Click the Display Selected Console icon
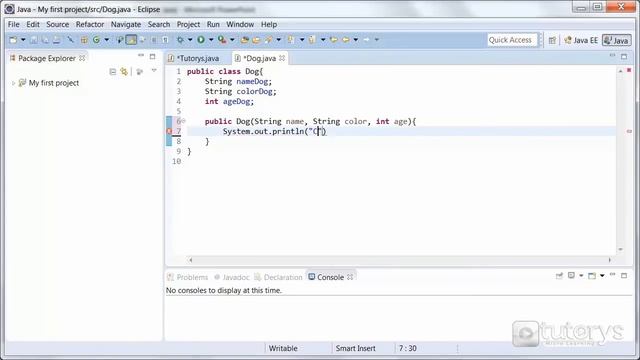Screen dimensions: 640x360 [571, 276]
